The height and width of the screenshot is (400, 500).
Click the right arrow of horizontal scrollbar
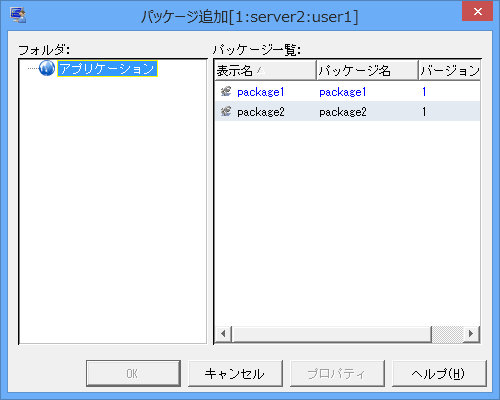tap(471, 334)
